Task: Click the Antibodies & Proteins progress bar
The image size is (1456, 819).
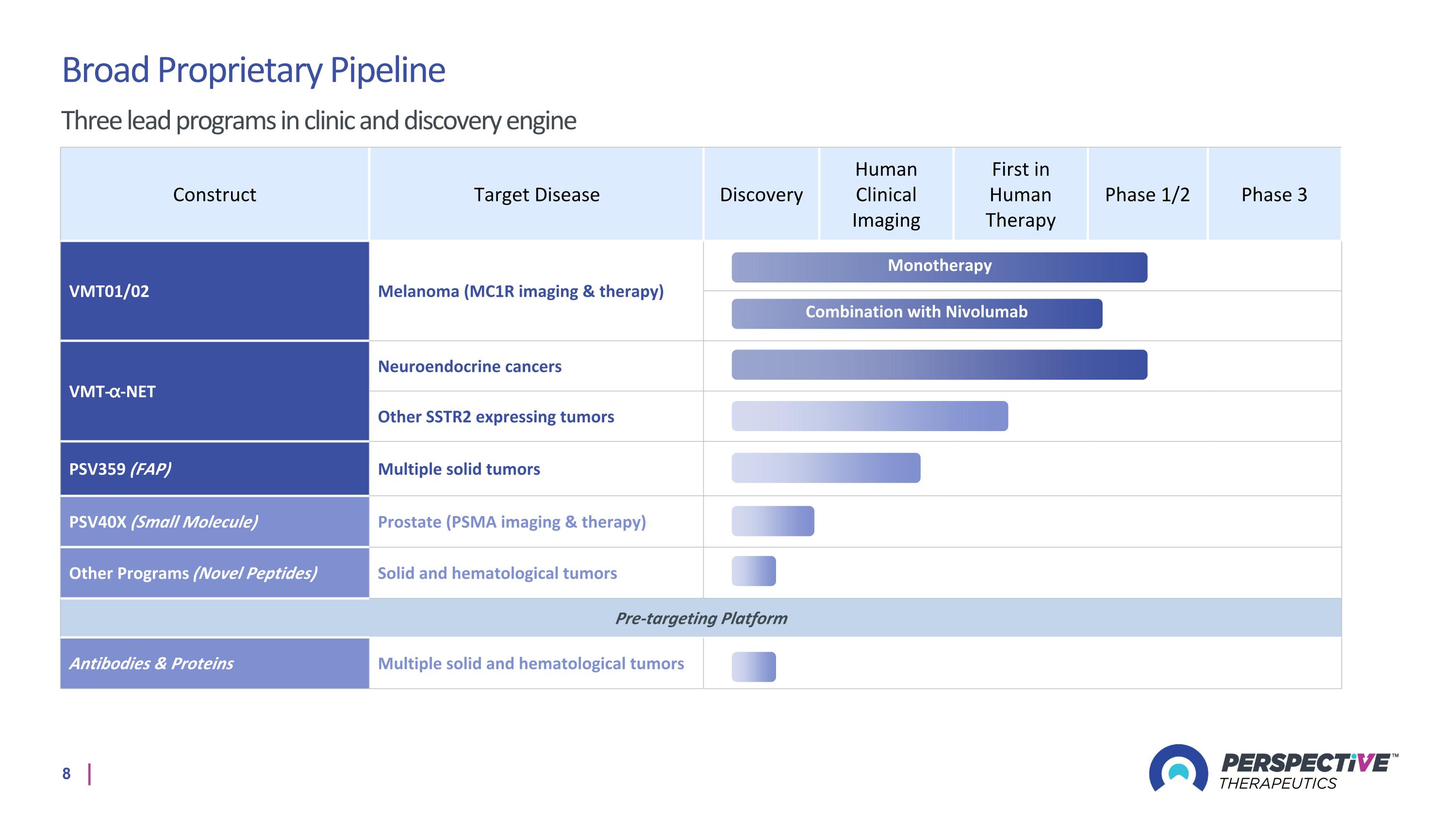Action: coord(753,667)
